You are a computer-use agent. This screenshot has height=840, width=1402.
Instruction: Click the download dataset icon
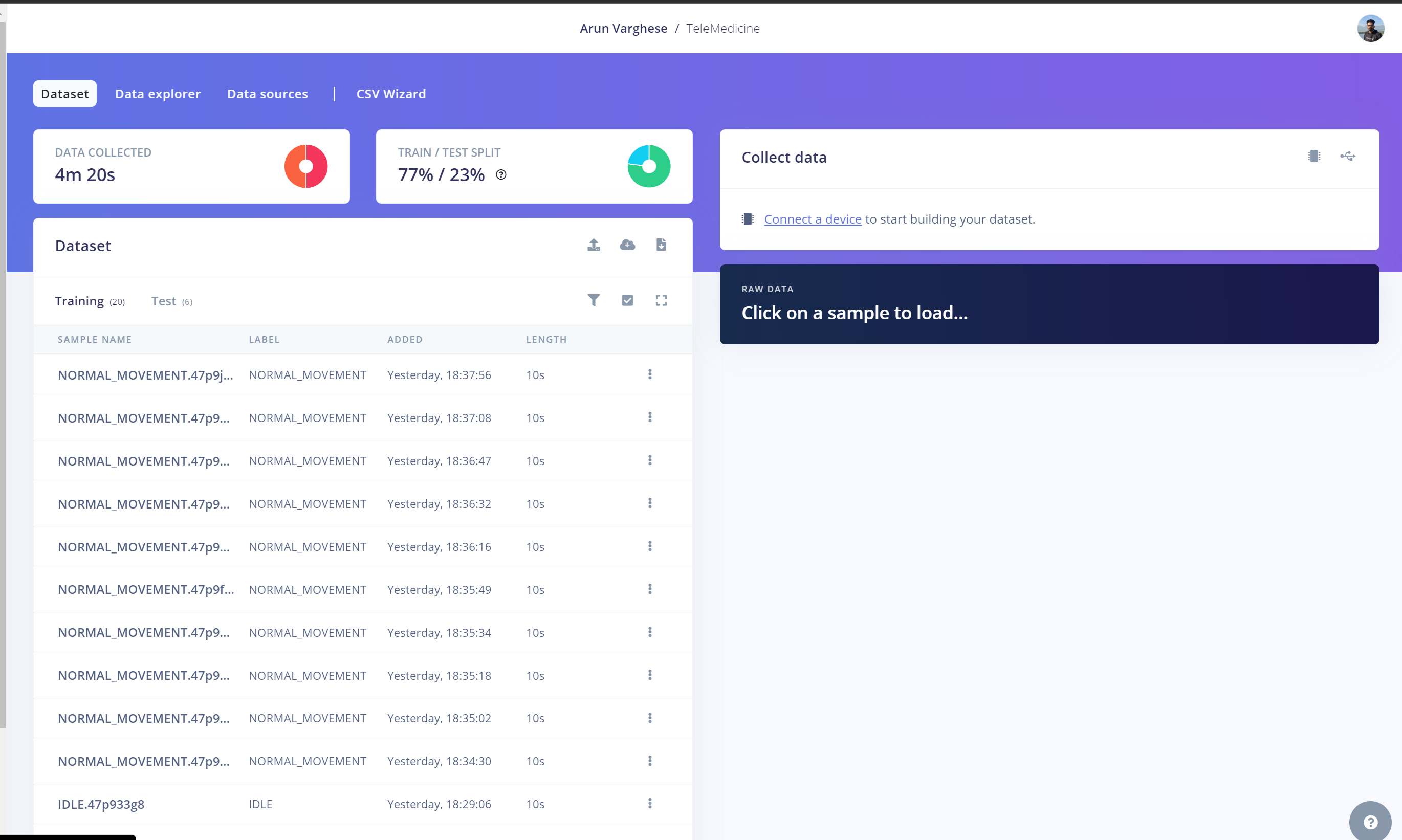click(661, 245)
